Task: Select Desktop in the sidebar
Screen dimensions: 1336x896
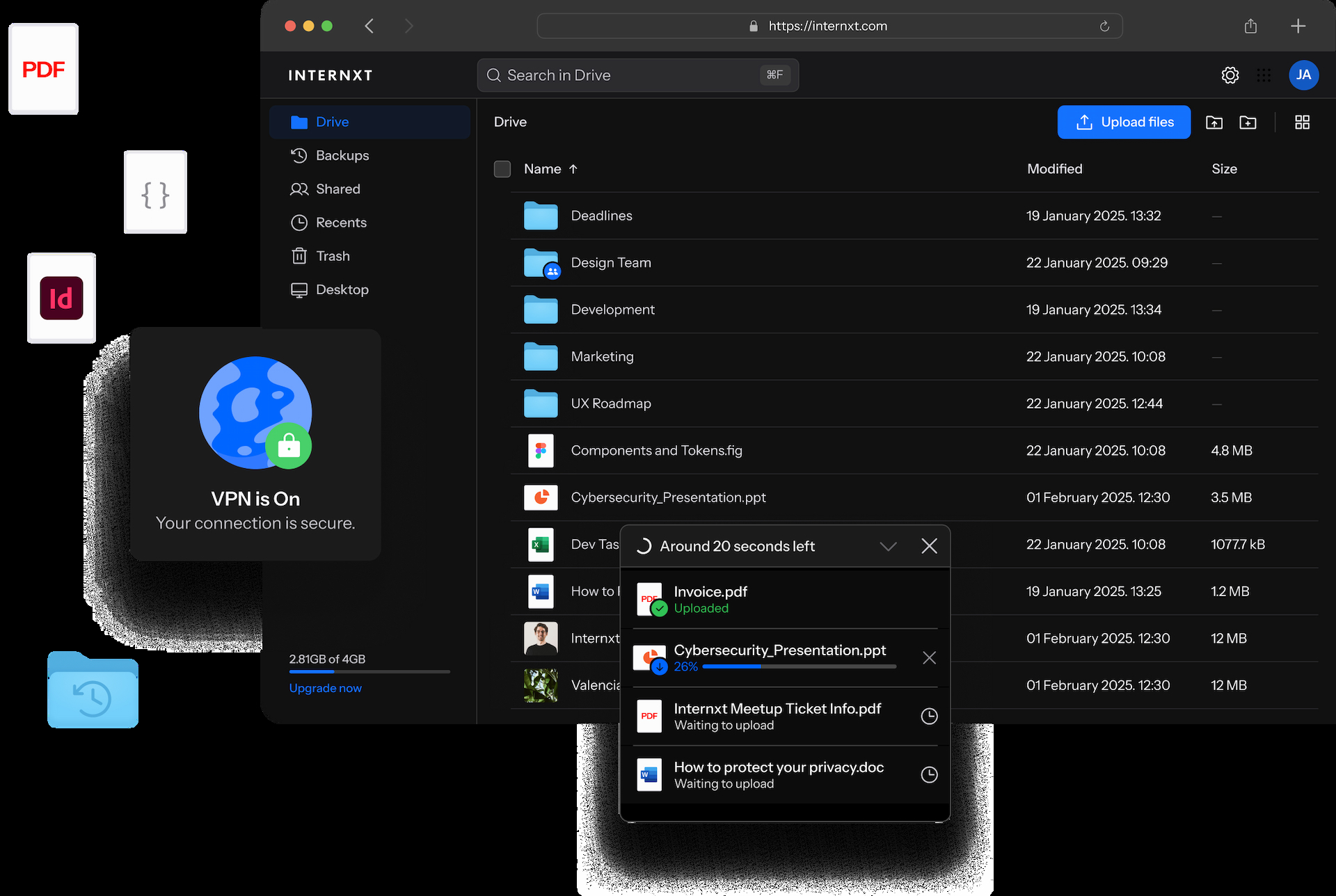Action: (x=342, y=289)
